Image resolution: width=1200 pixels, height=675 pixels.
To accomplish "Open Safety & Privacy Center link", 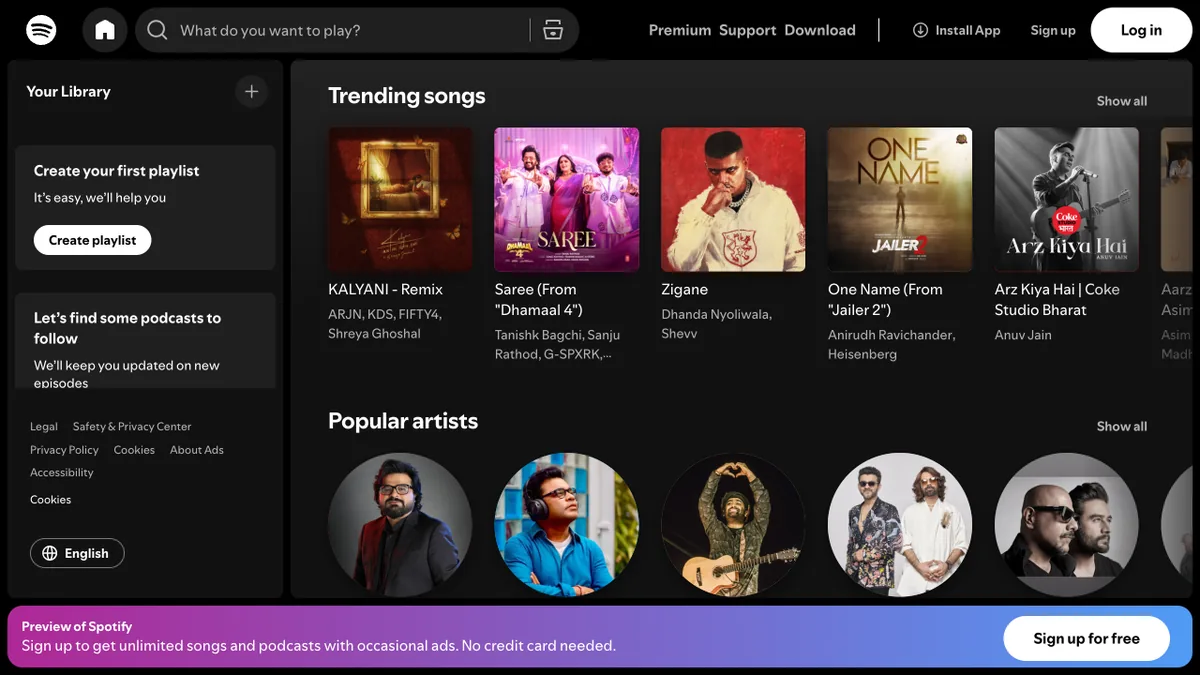I will click(132, 426).
